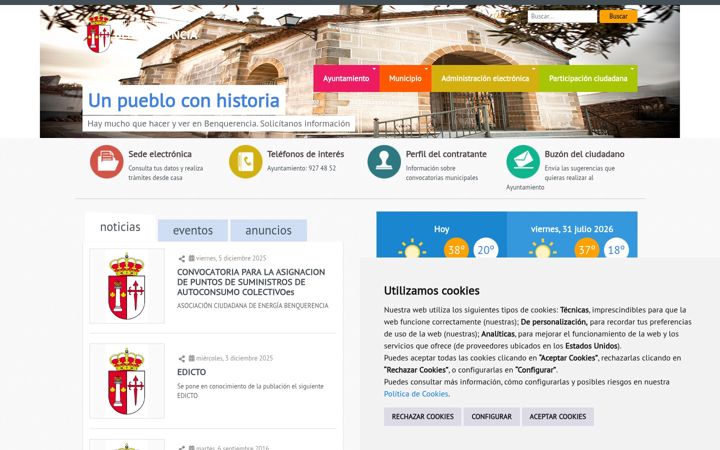
Task: Click the 'viernes, 5 diciembre 2025' date text
Action: 231,258
